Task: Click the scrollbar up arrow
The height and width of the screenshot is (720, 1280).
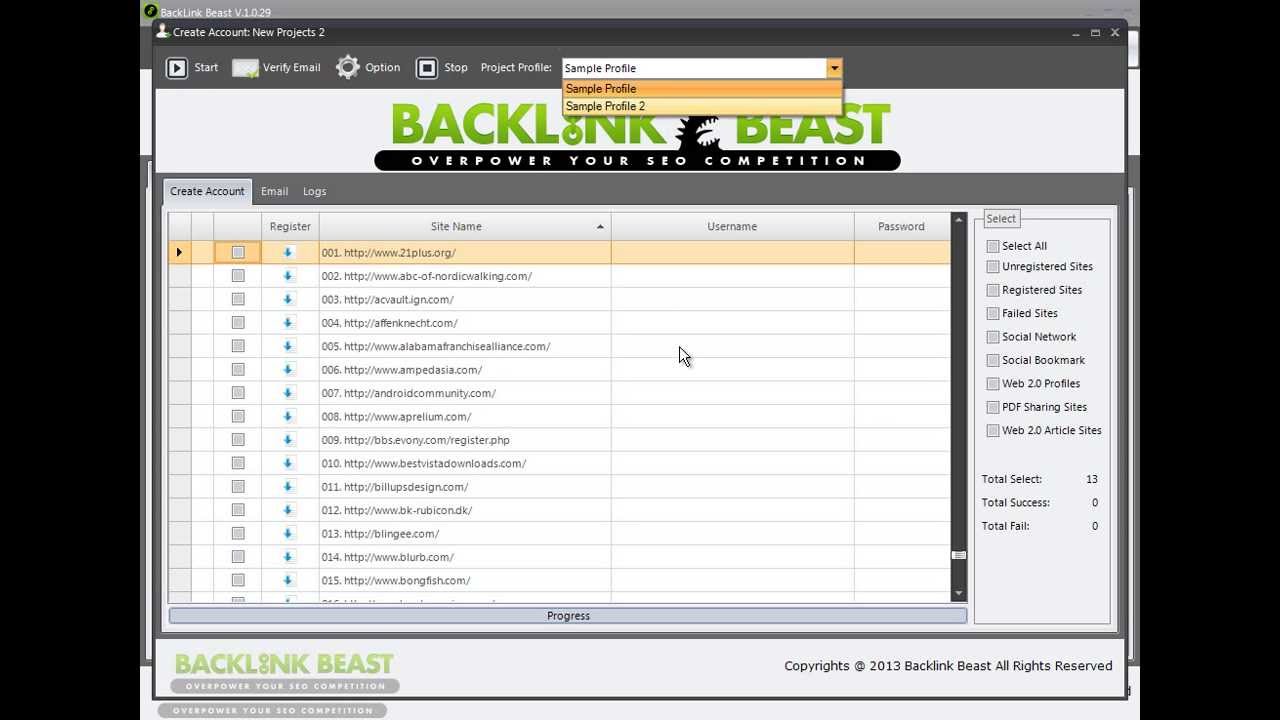Action: 959,219
